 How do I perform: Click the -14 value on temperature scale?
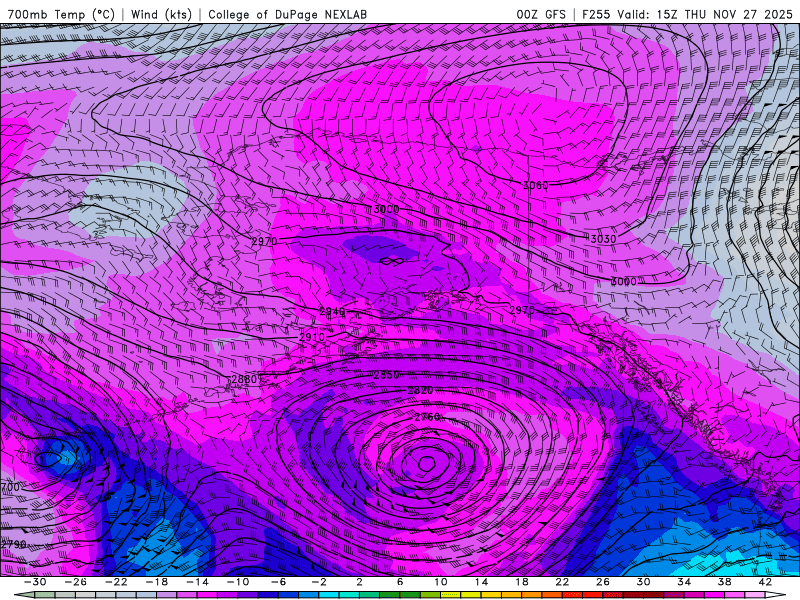point(197,582)
